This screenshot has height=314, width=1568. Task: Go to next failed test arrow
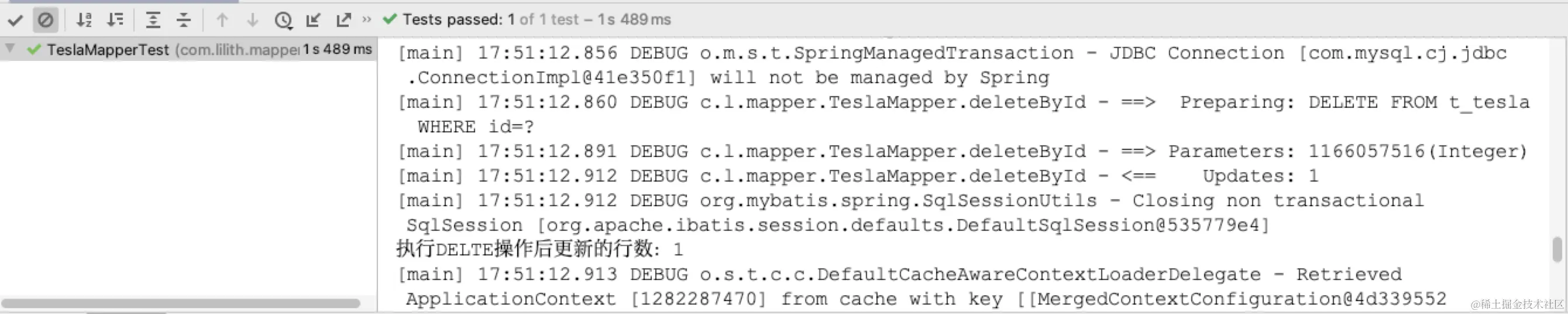(253, 20)
